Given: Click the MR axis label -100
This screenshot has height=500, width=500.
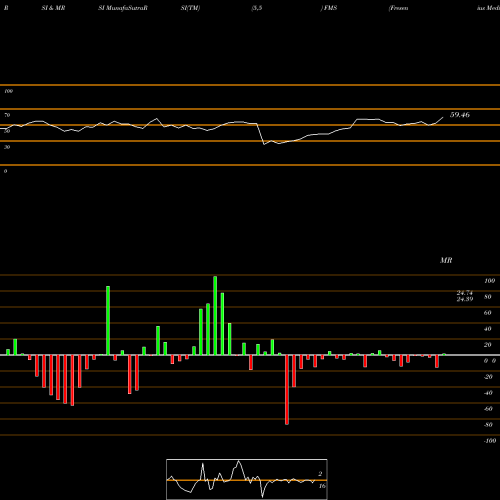Looking at the screenshot, I should point(490,441).
